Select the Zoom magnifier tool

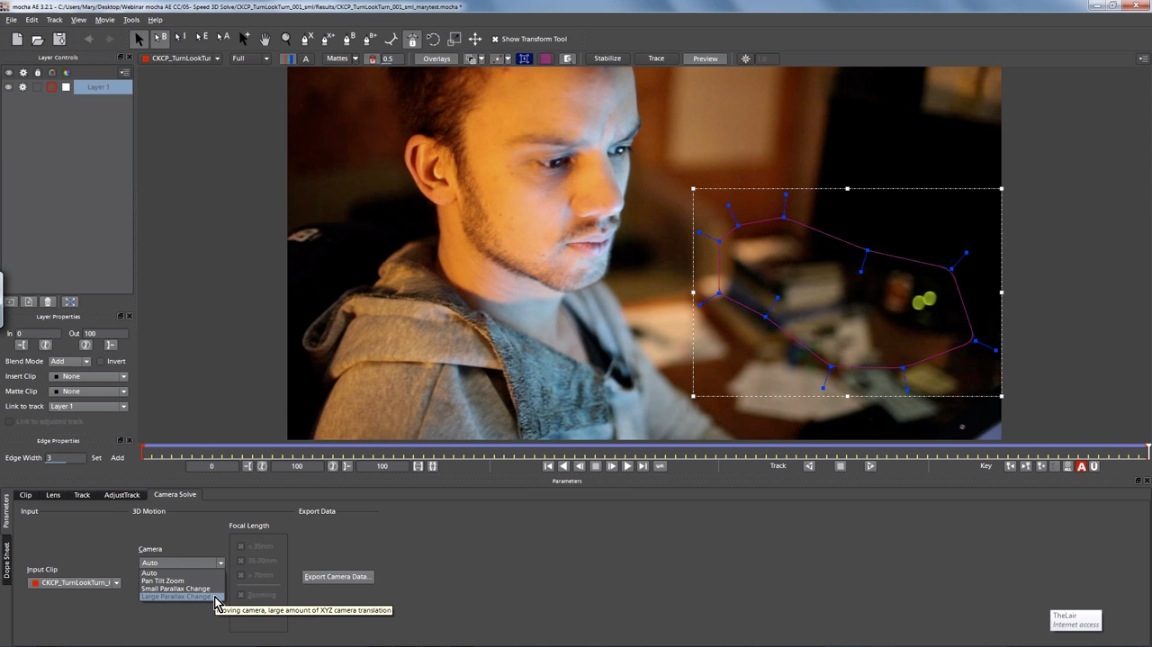pyautogui.click(x=286, y=39)
